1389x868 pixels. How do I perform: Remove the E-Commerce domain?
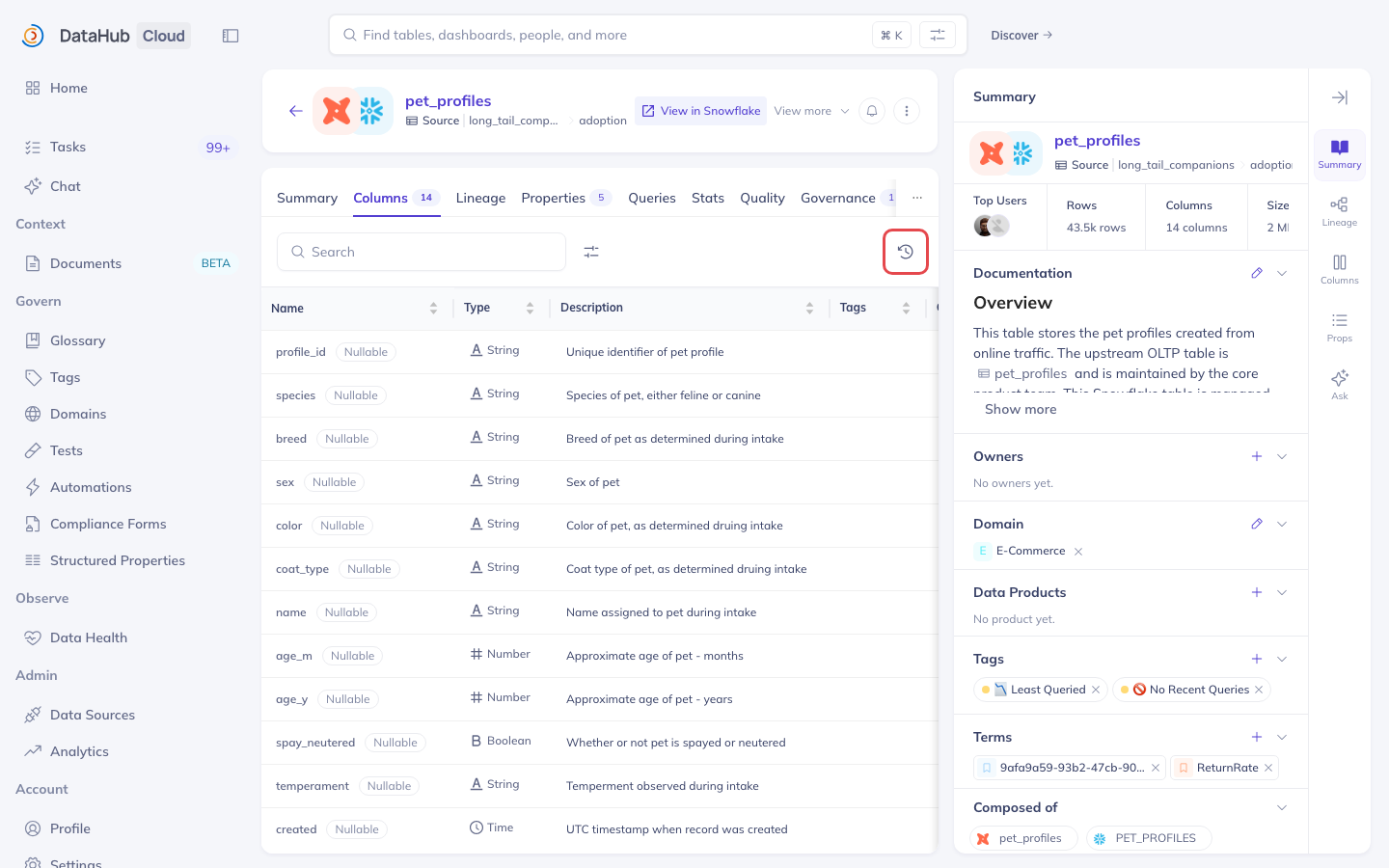(1078, 552)
